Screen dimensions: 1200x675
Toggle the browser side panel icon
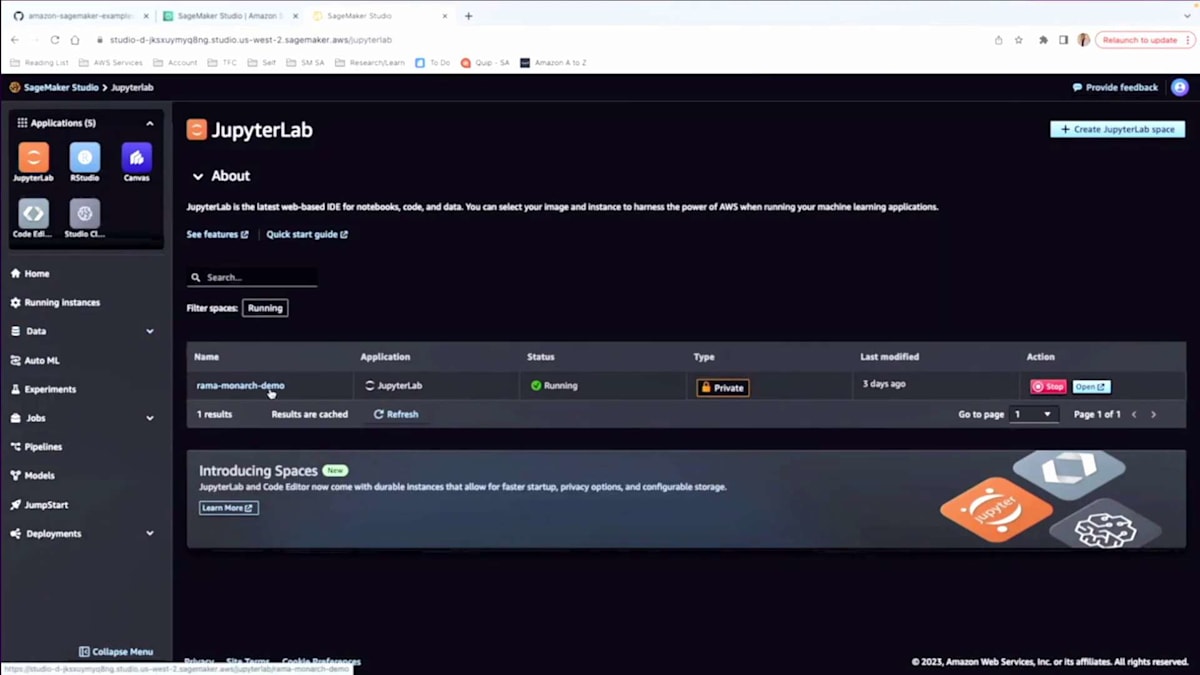click(1063, 40)
